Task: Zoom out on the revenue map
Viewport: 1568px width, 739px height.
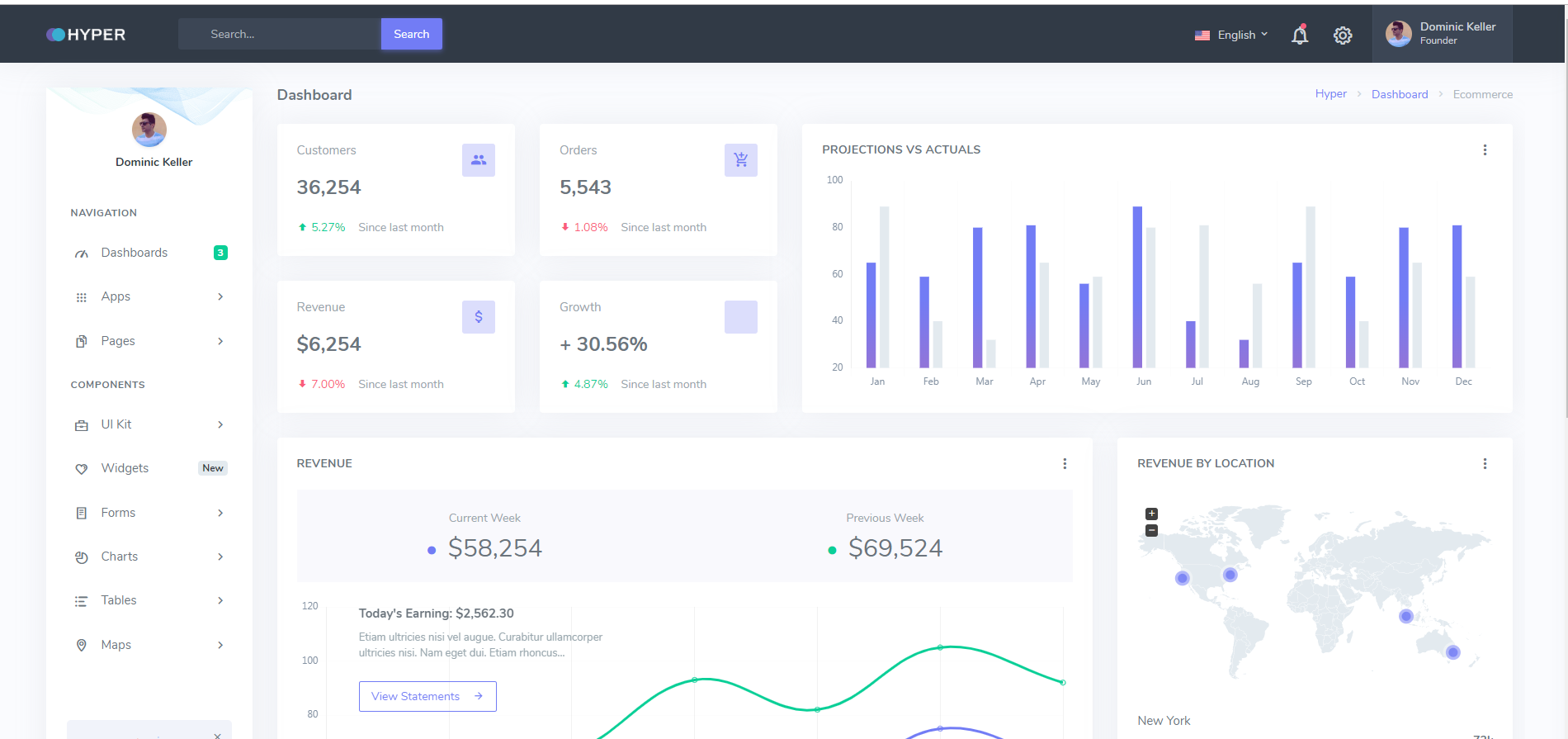Action: click(1152, 531)
